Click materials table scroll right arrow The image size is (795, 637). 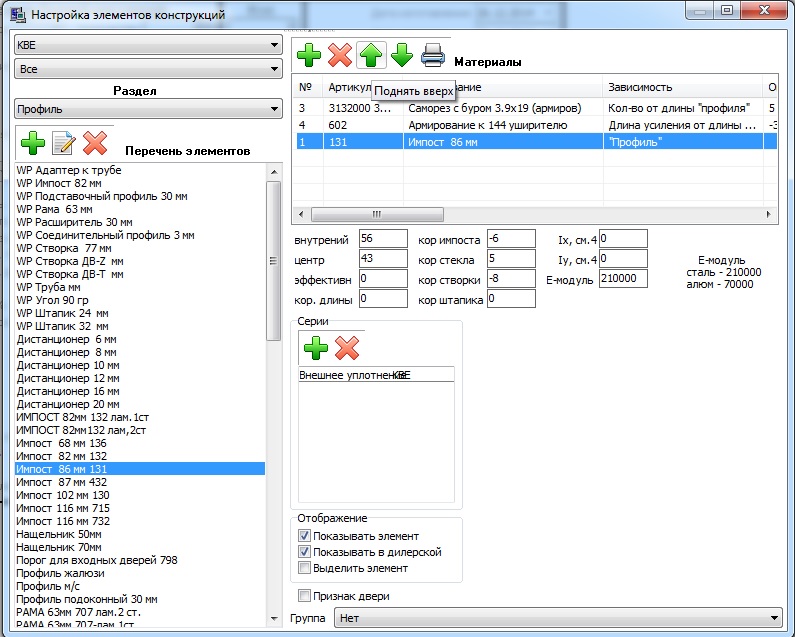[769, 214]
